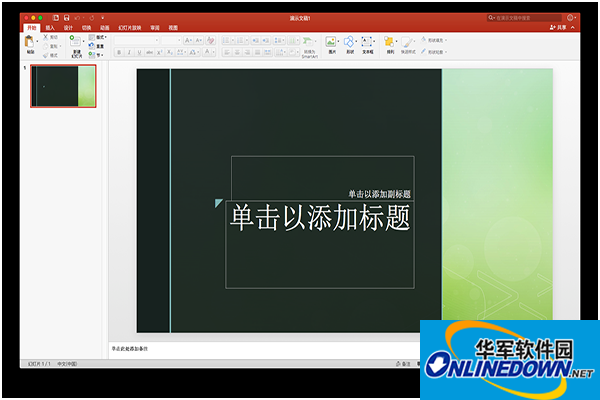Open Shape Fill color option

(x=433, y=40)
